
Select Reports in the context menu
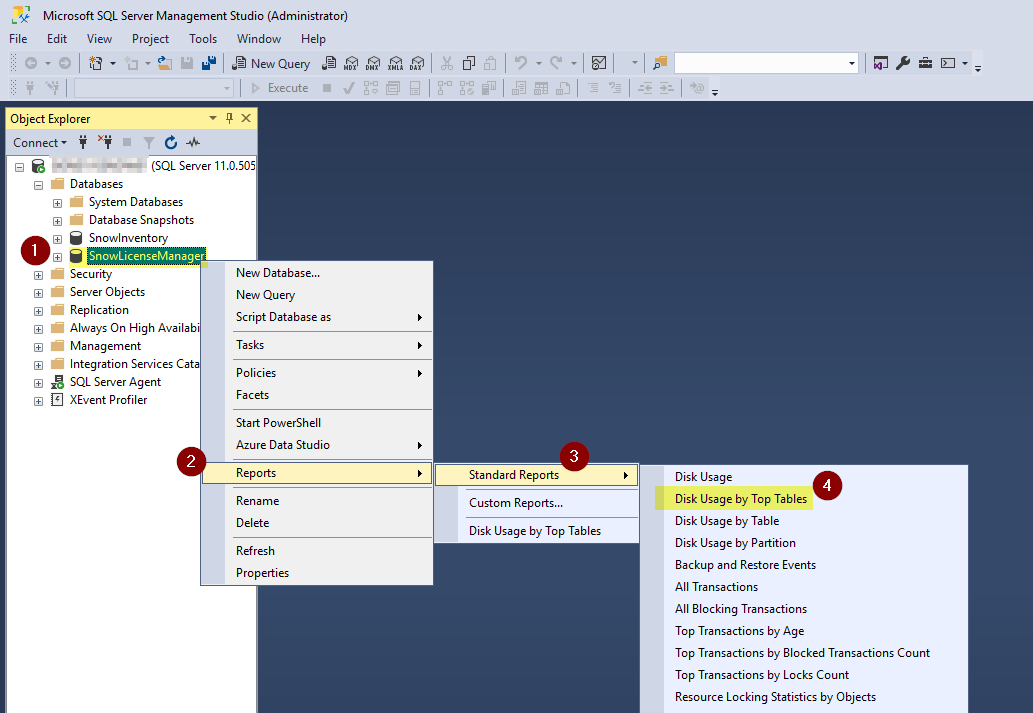317,473
